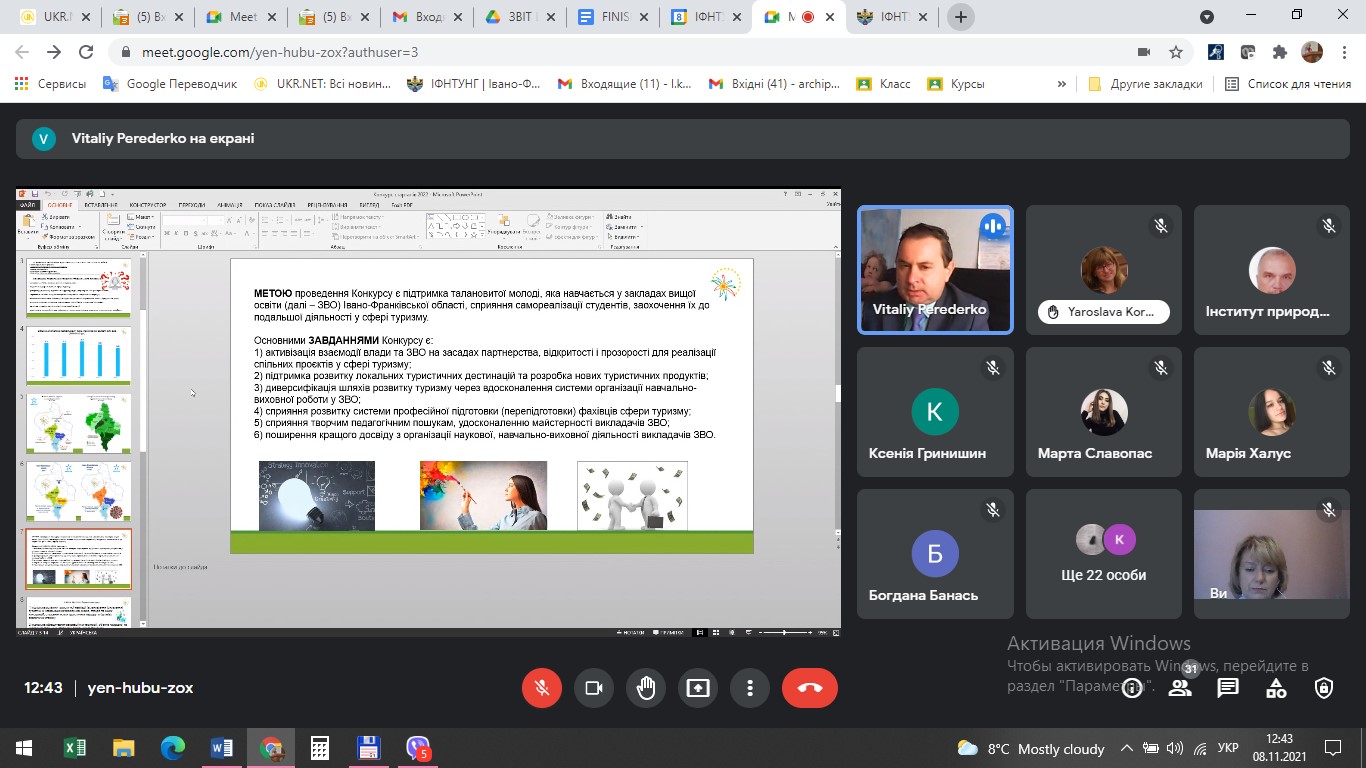This screenshot has width=1366, height=768.
Task: Unmute the microphone in Meet controls
Action: (x=542, y=688)
